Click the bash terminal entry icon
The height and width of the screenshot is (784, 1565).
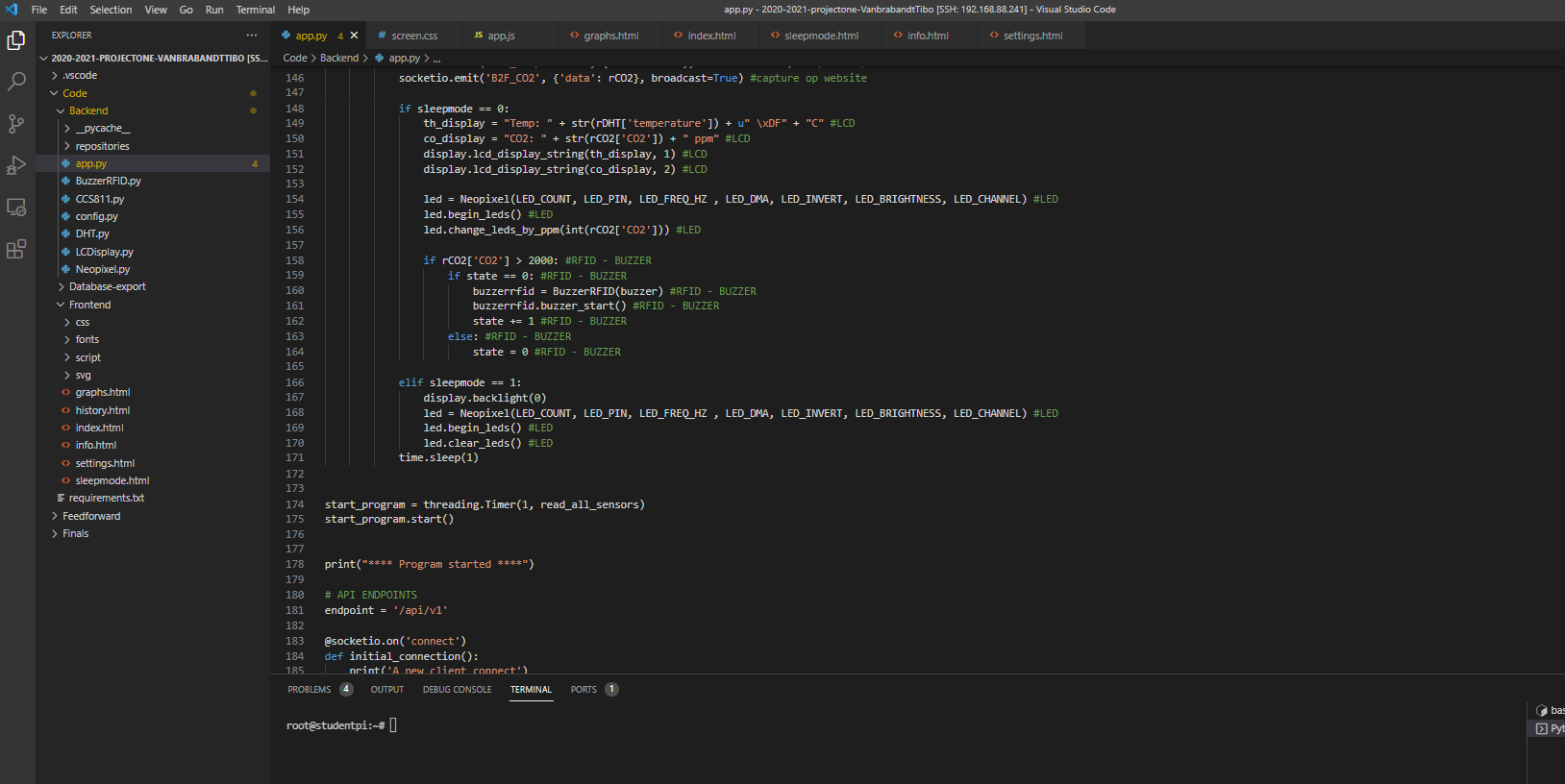coord(1542,710)
